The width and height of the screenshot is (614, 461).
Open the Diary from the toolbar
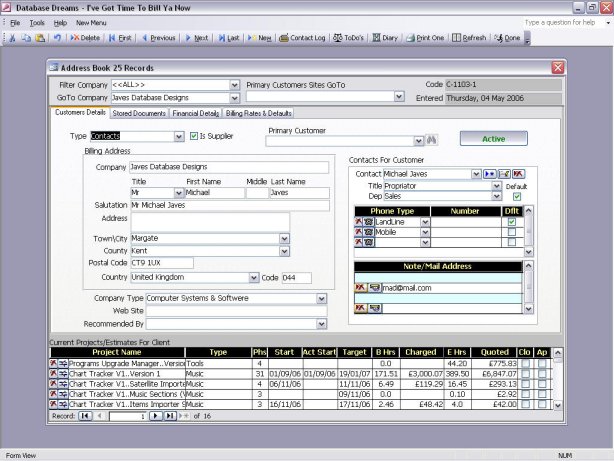coord(384,38)
